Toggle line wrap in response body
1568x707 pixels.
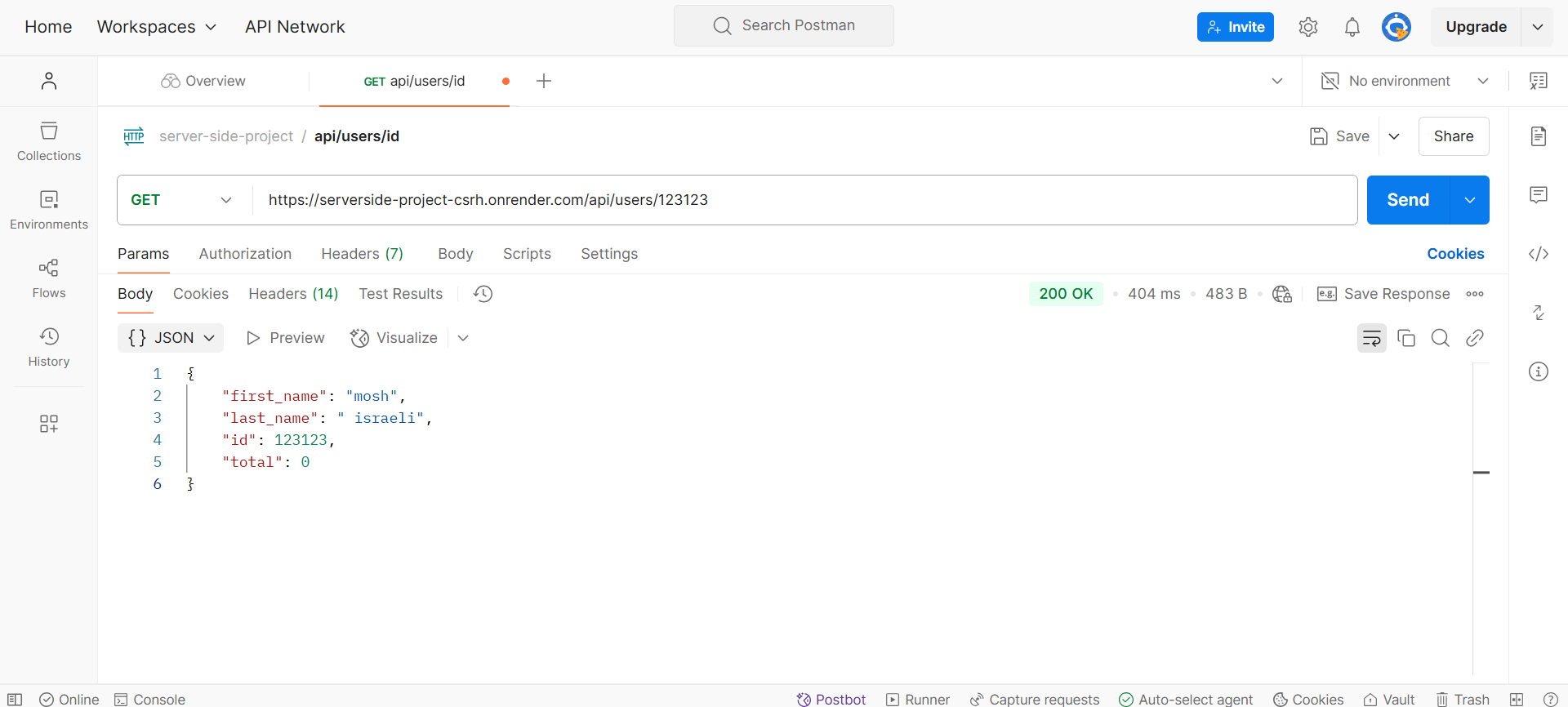tap(1371, 338)
